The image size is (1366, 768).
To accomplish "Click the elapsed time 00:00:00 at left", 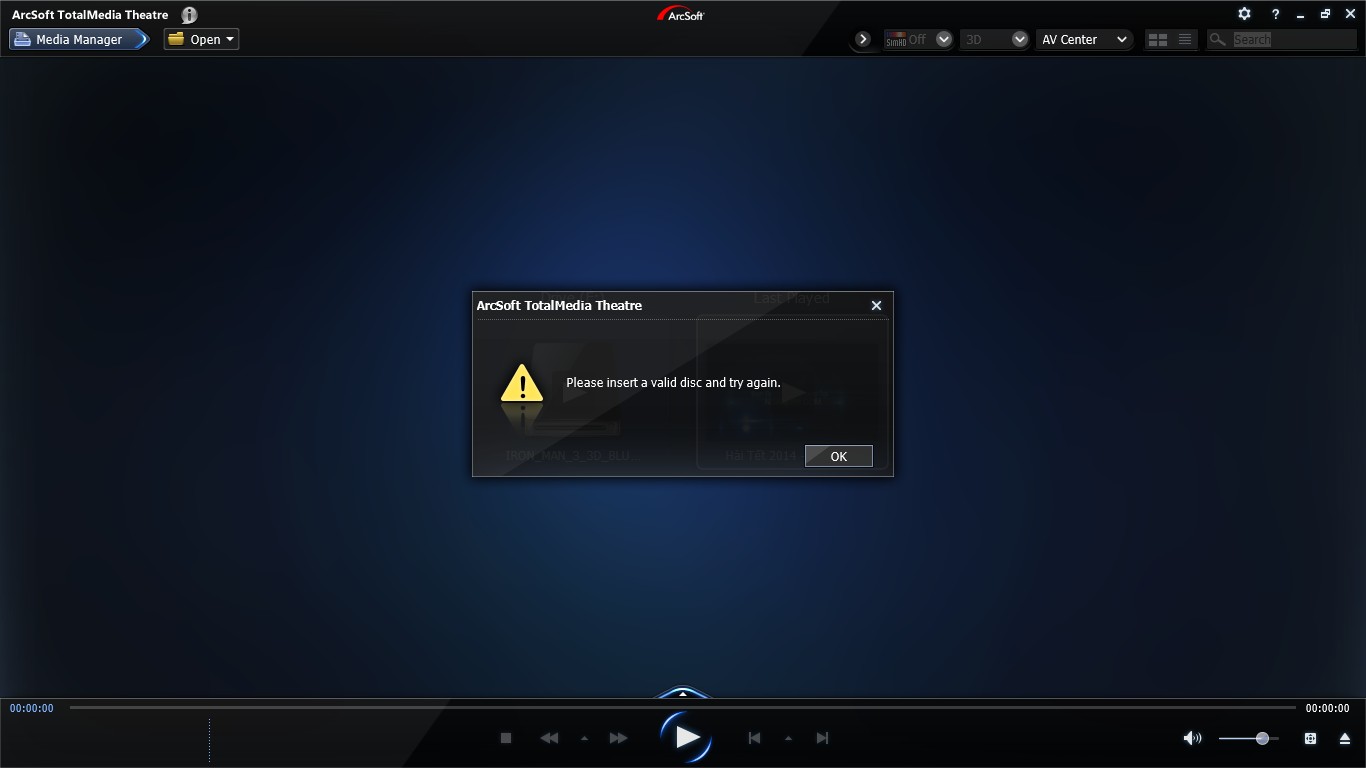I will [32, 708].
